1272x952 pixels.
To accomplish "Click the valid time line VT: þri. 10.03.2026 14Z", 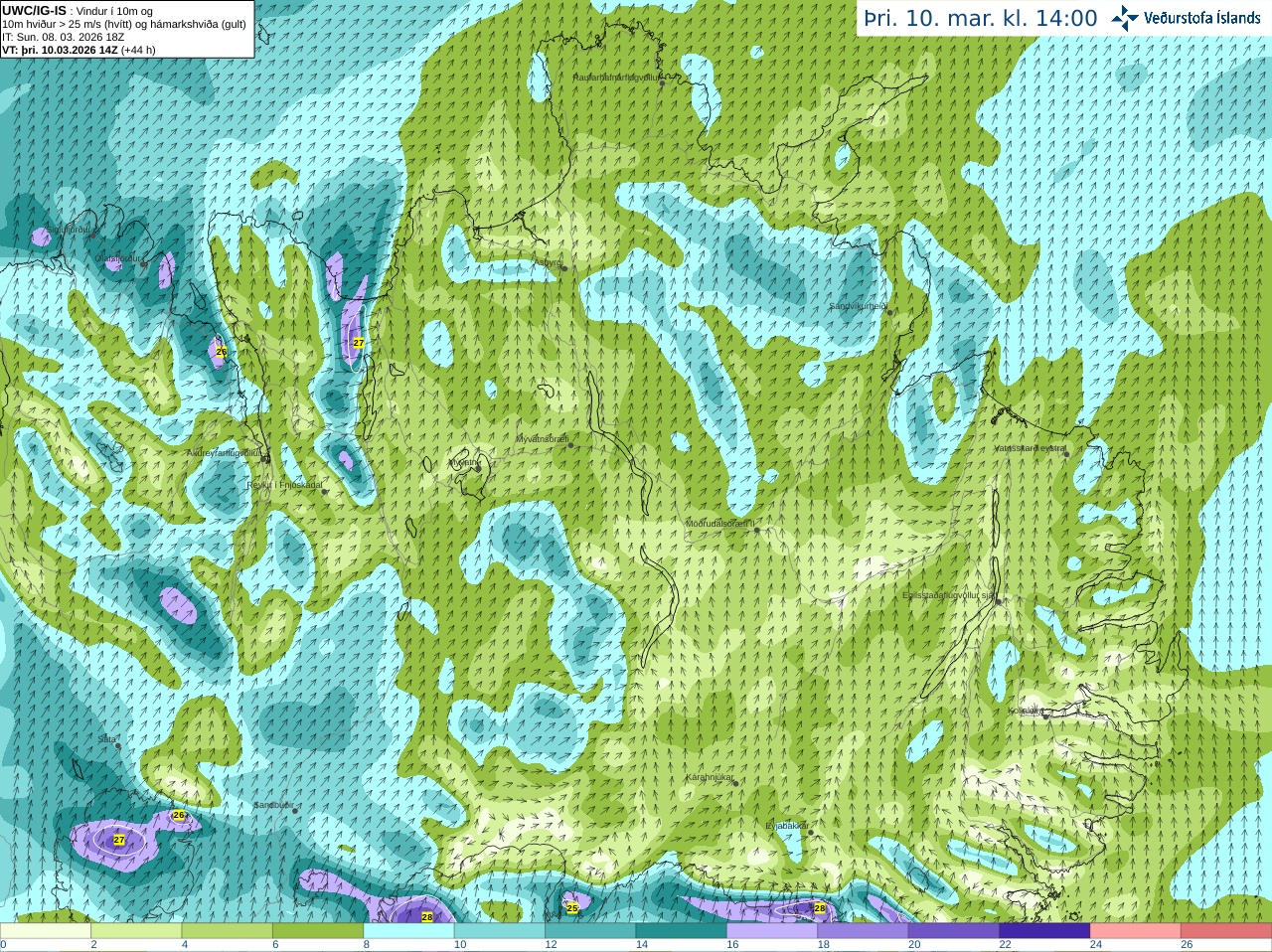I will (61, 50).
